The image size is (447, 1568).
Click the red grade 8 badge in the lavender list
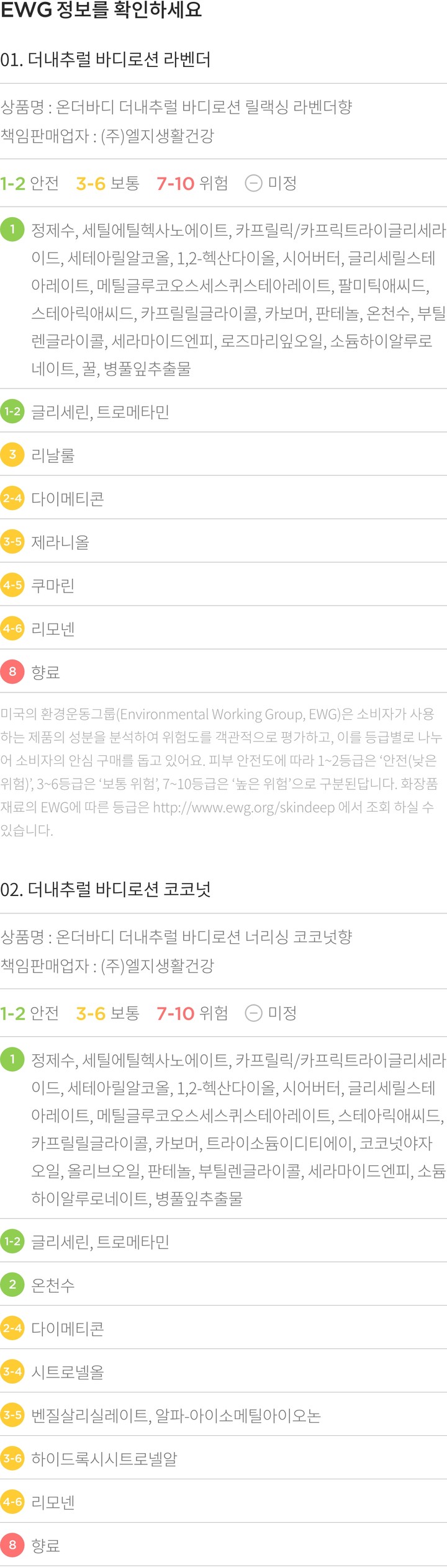(12, 671)
